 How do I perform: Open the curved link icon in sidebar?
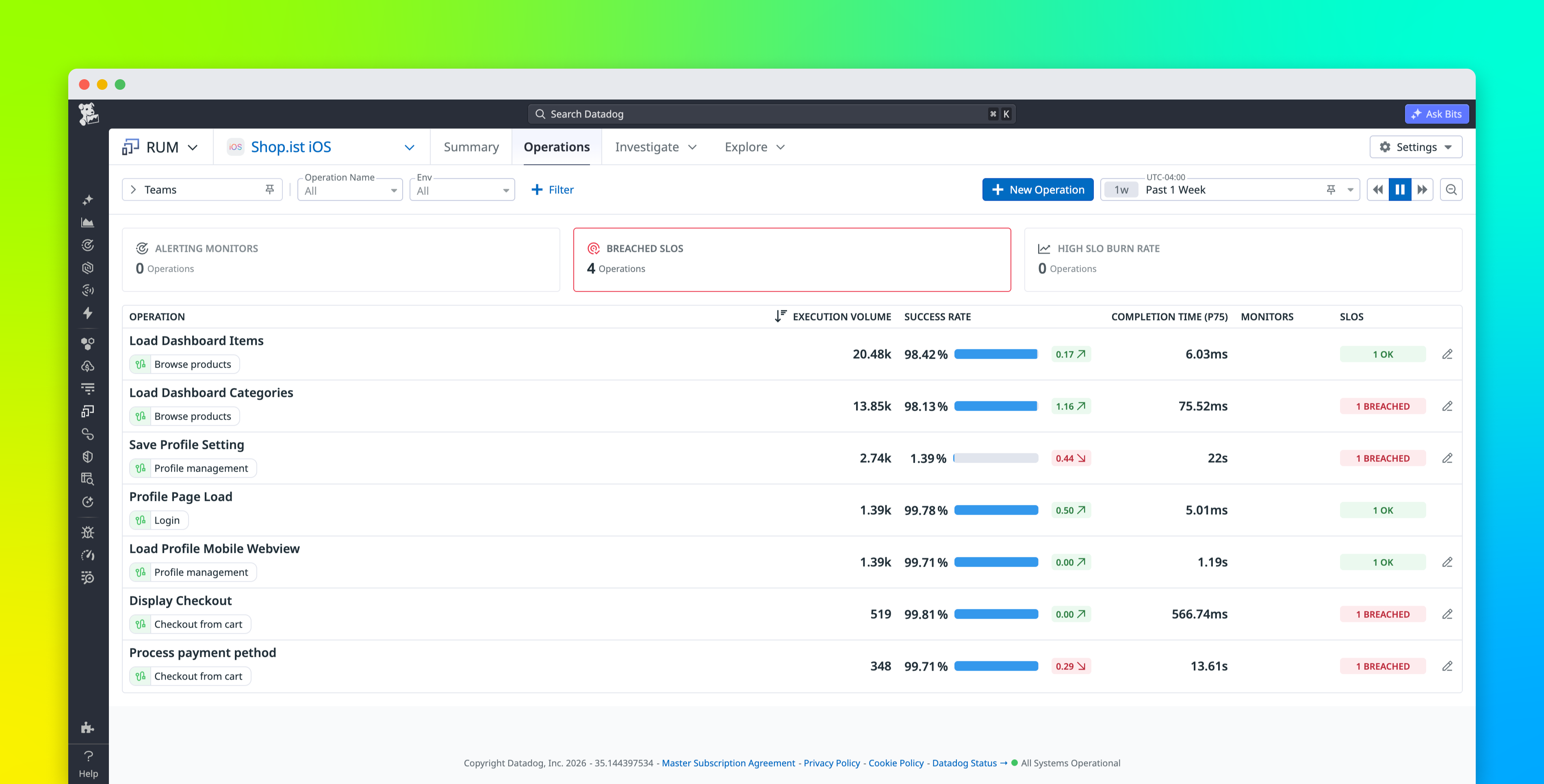point(88,434)
